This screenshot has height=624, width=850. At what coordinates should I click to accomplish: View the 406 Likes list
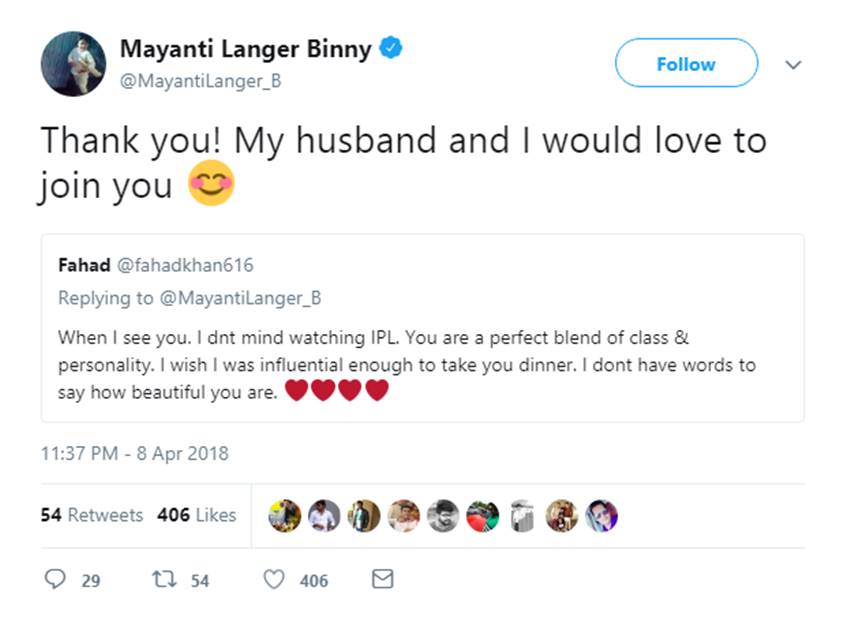pyautogui.click(x=196, y=515)
